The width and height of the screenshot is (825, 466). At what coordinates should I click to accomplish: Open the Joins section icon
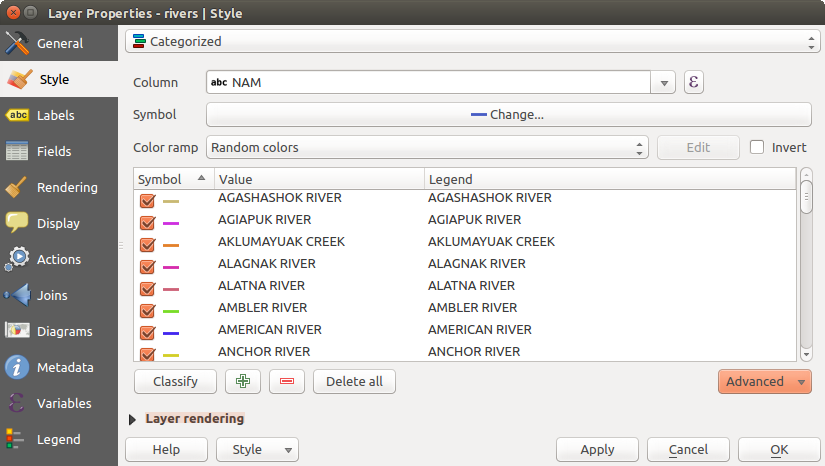(17, 295)
